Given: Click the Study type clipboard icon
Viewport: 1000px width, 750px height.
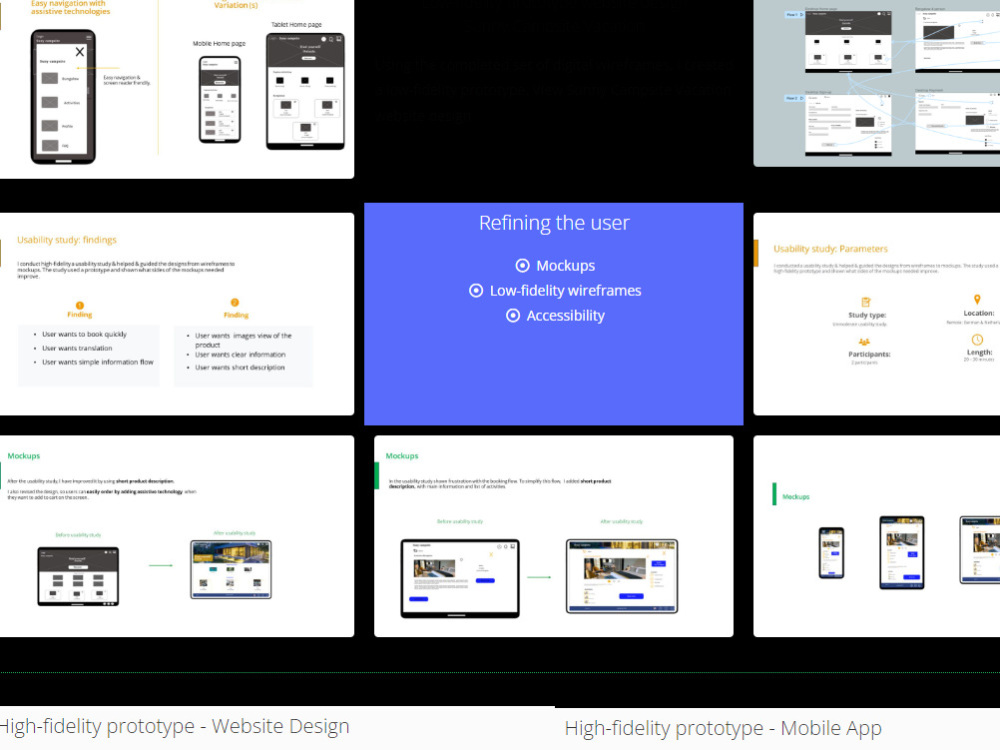Looking at the screenshot, I should click(x=866, y=302).
